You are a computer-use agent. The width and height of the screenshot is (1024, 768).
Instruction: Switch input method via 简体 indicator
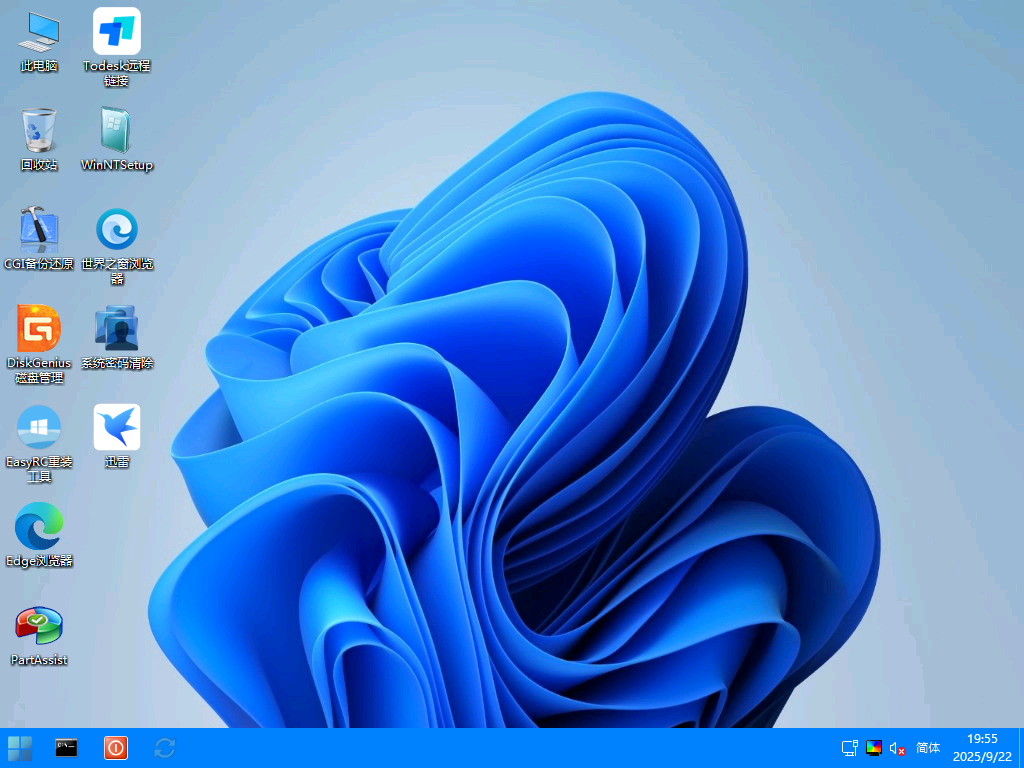click(928, 748)
